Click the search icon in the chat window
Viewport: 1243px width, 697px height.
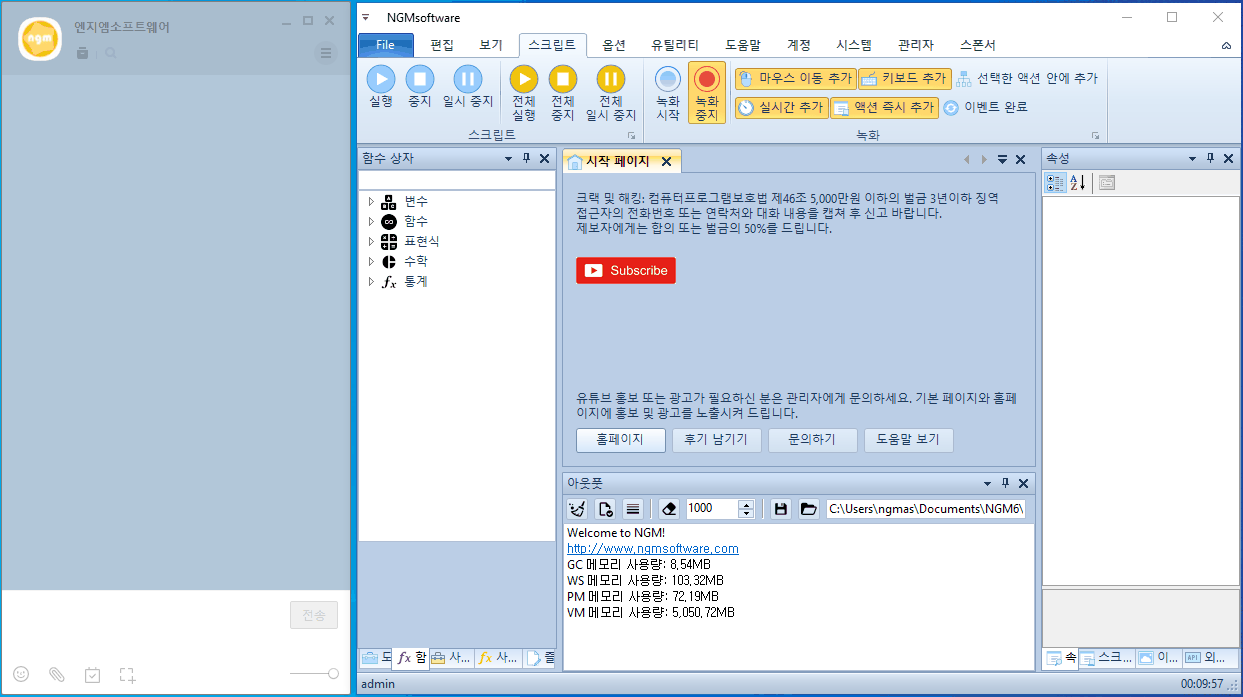[111, 53]
